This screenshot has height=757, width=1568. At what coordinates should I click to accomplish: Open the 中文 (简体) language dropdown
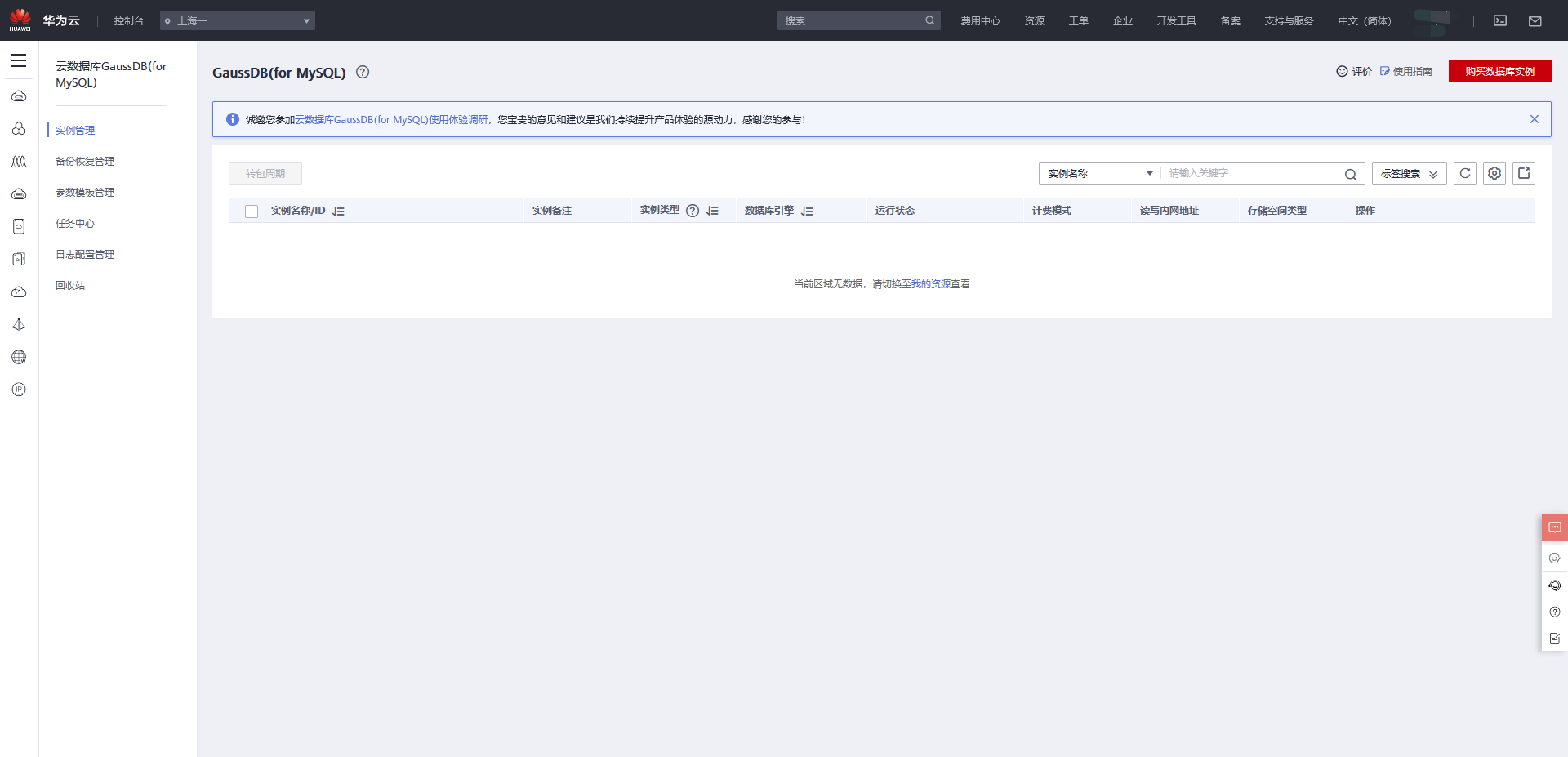point(1365,21)
